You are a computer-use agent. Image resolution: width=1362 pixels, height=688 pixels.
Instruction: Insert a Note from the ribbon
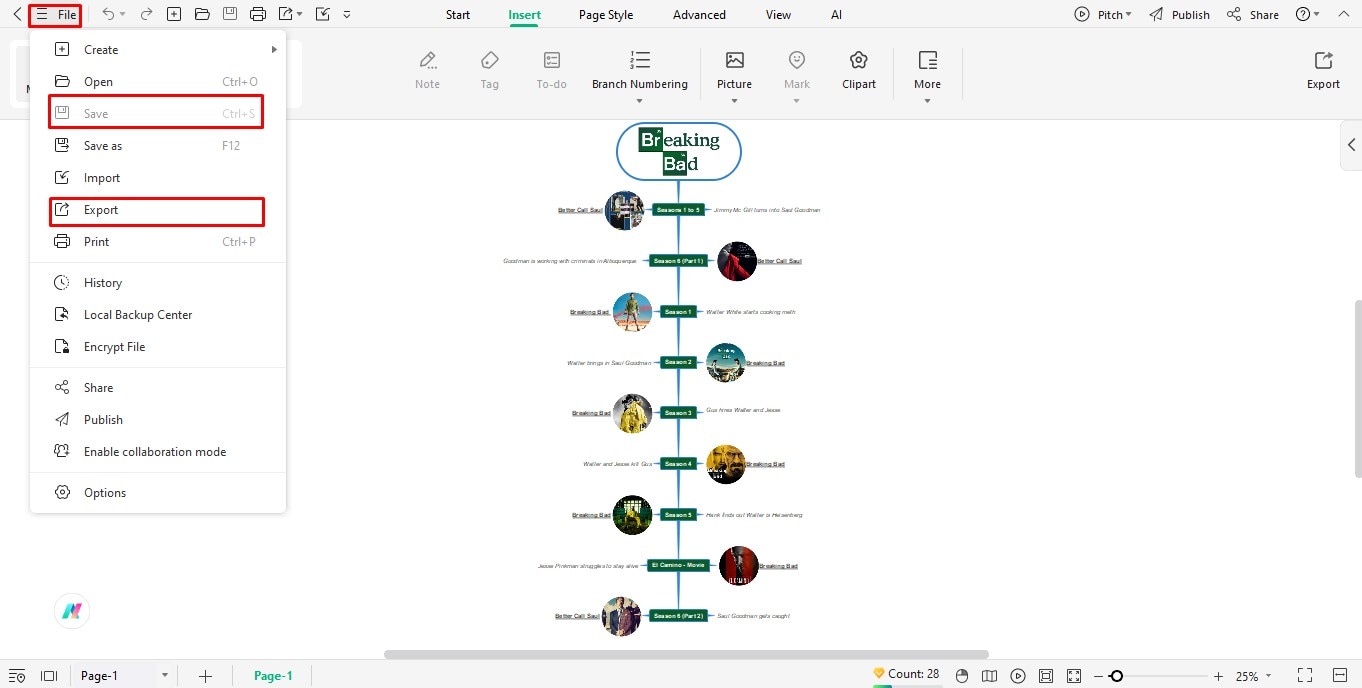point(427,70)
